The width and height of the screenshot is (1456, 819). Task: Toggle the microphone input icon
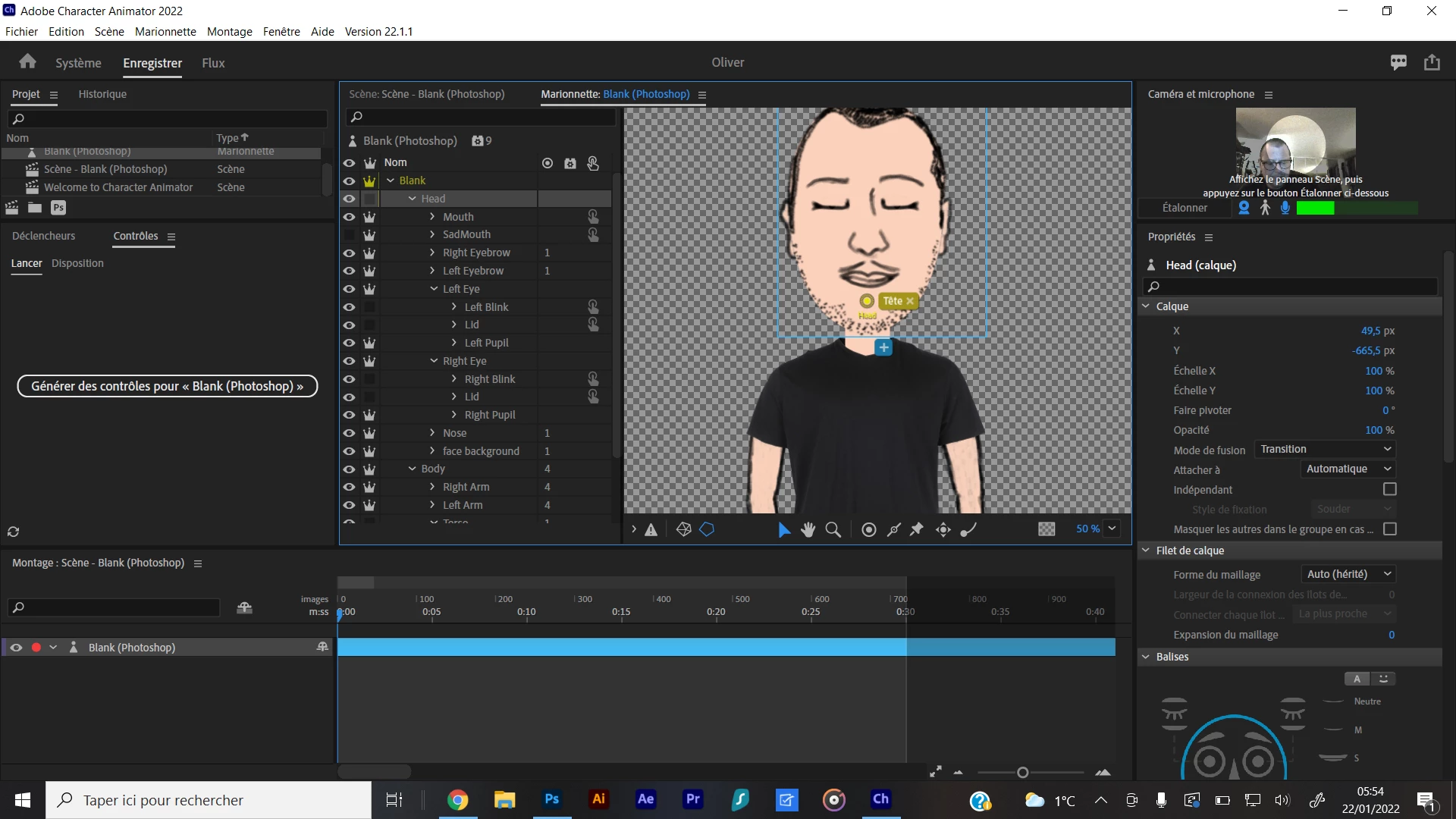pyautogui.click(x=1285, y=208)
